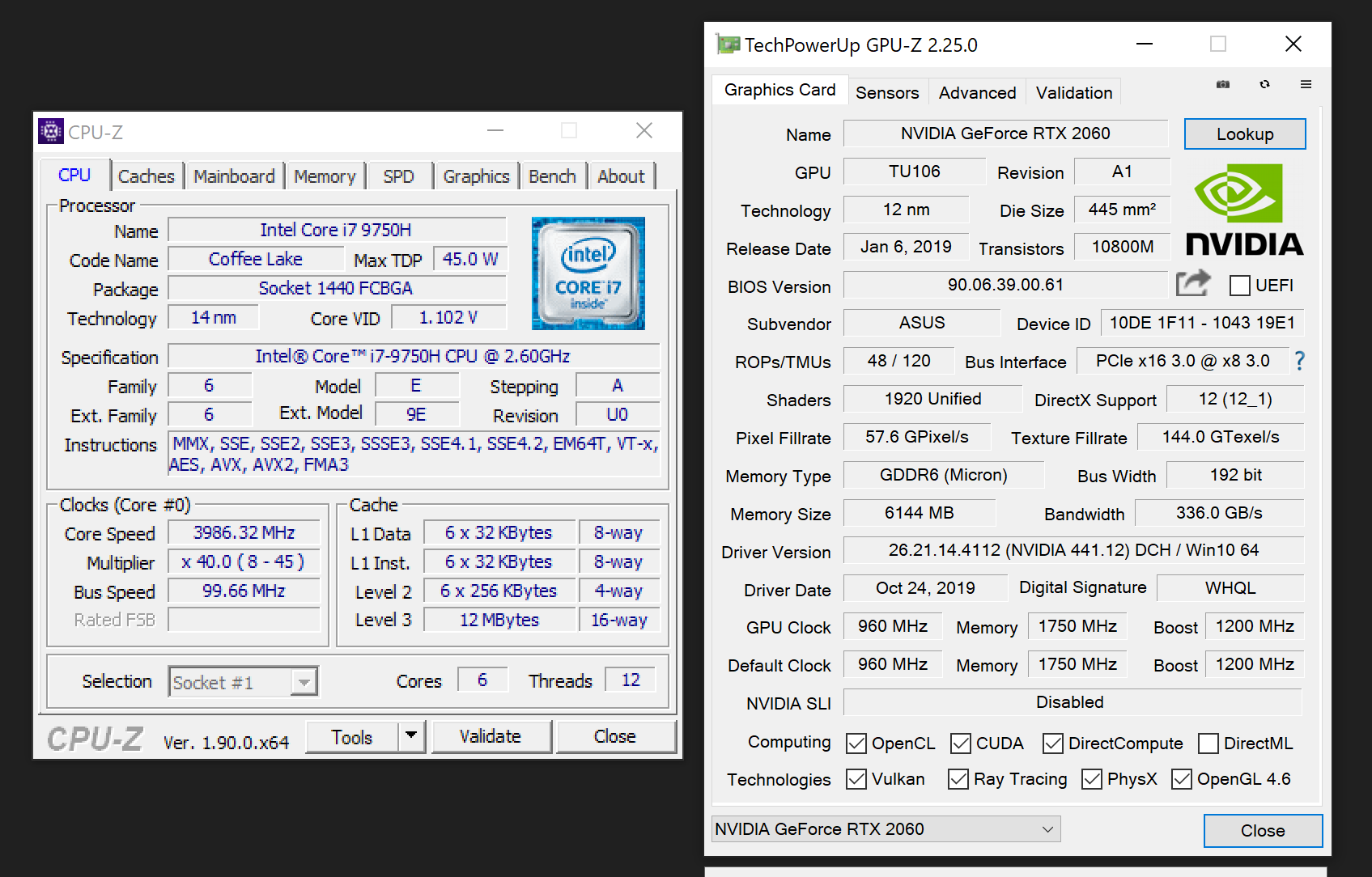Click the BIOS share/export arrow icon
Viewport: 1372px width, 877px height.
(1193, 283)
